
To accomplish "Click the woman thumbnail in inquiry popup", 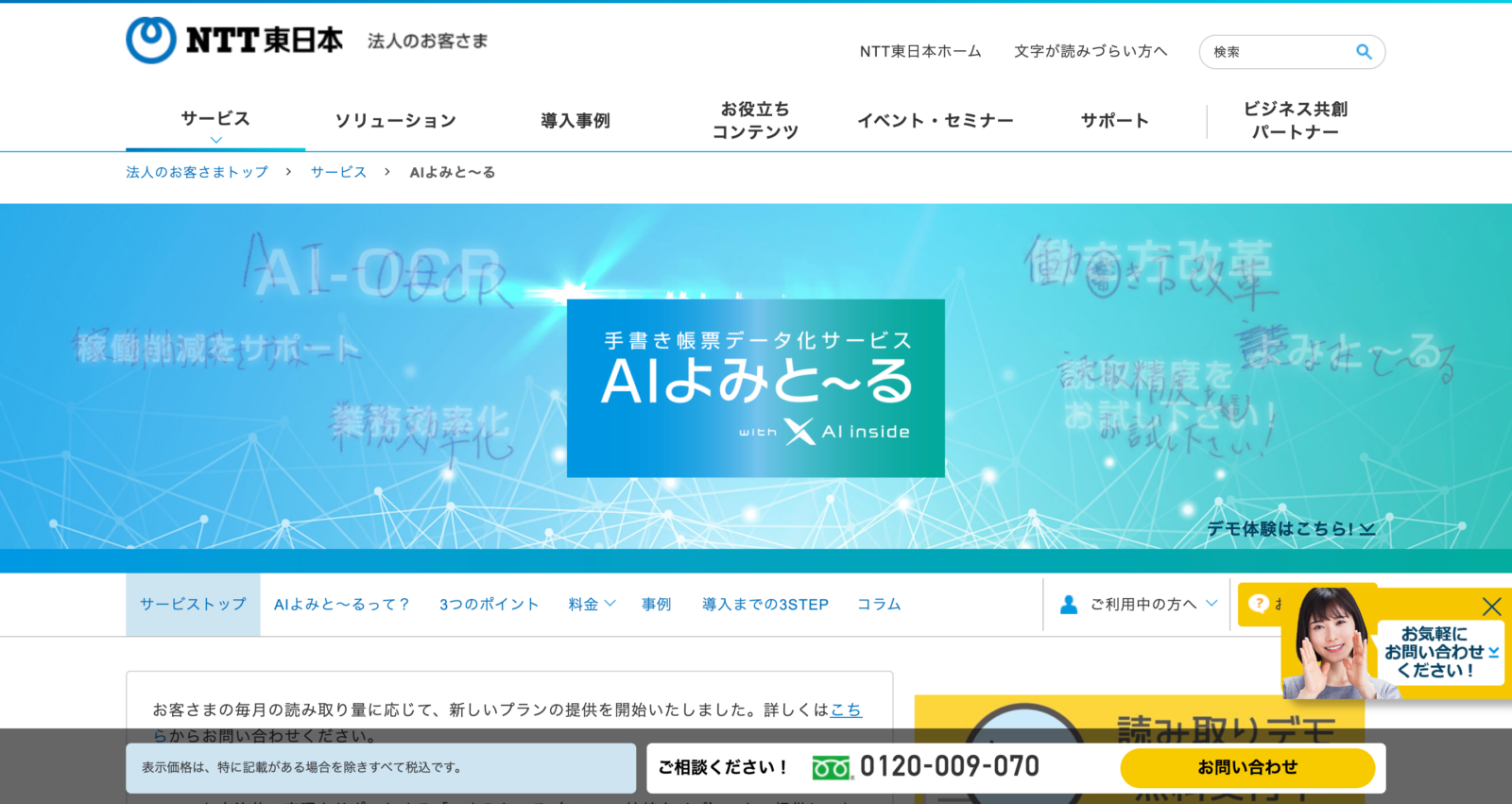I will (1333, 643).
